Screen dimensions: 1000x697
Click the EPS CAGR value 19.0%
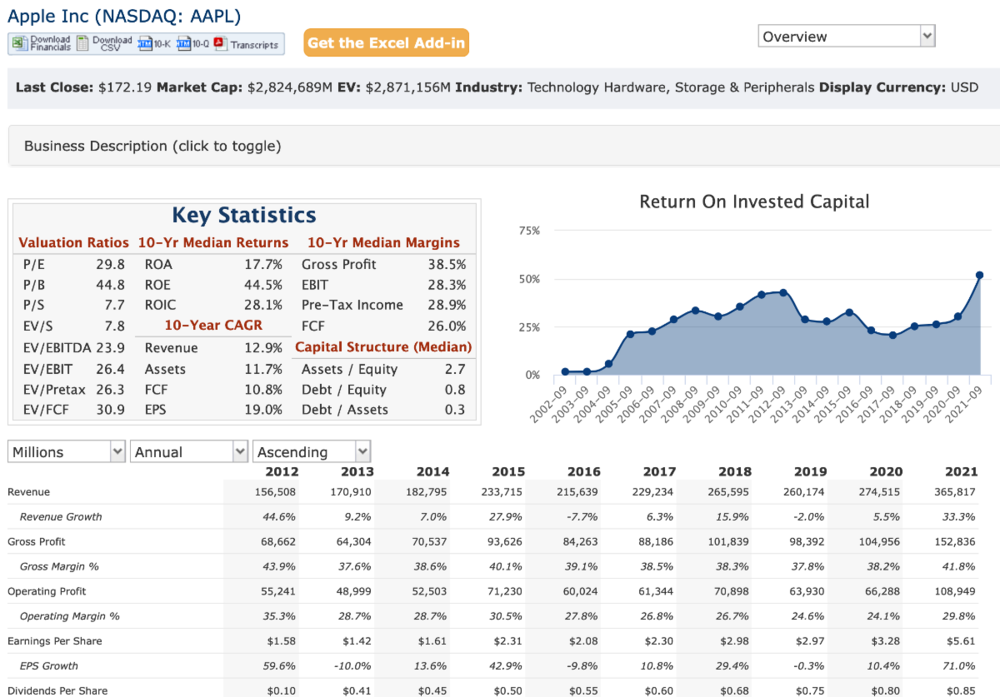[x=263, y=409]
